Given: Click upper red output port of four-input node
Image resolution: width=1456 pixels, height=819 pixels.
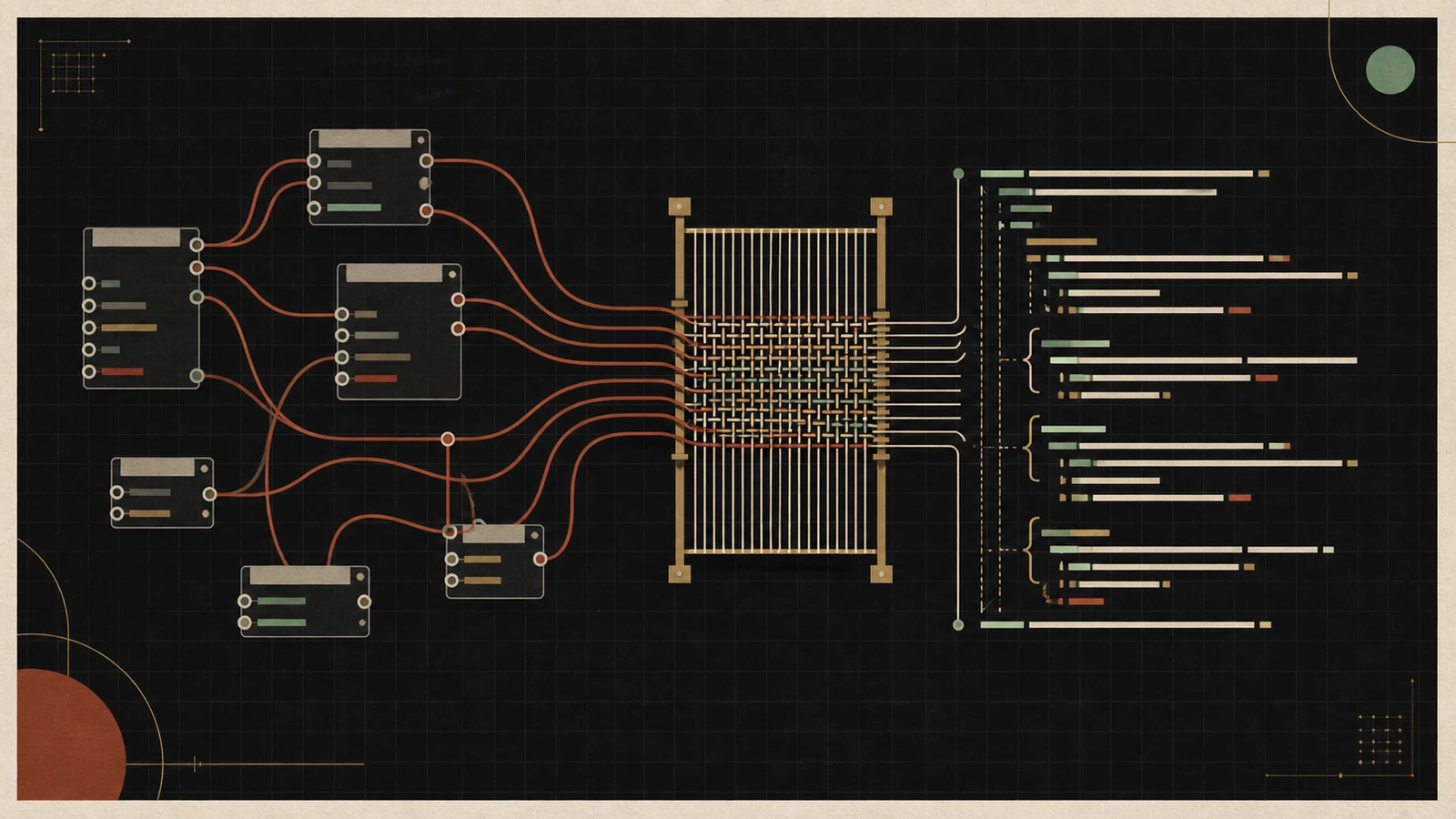Looking at the screenshot, I should [458, 299].
